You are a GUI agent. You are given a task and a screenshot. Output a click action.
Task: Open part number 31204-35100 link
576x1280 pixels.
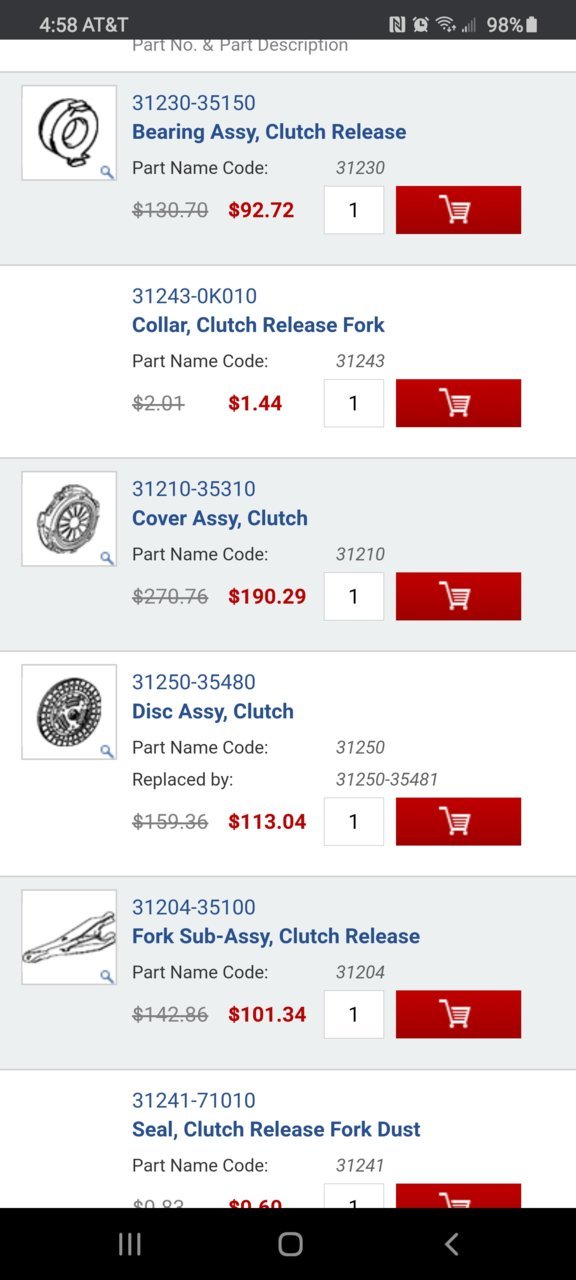(x=194, y=907)
